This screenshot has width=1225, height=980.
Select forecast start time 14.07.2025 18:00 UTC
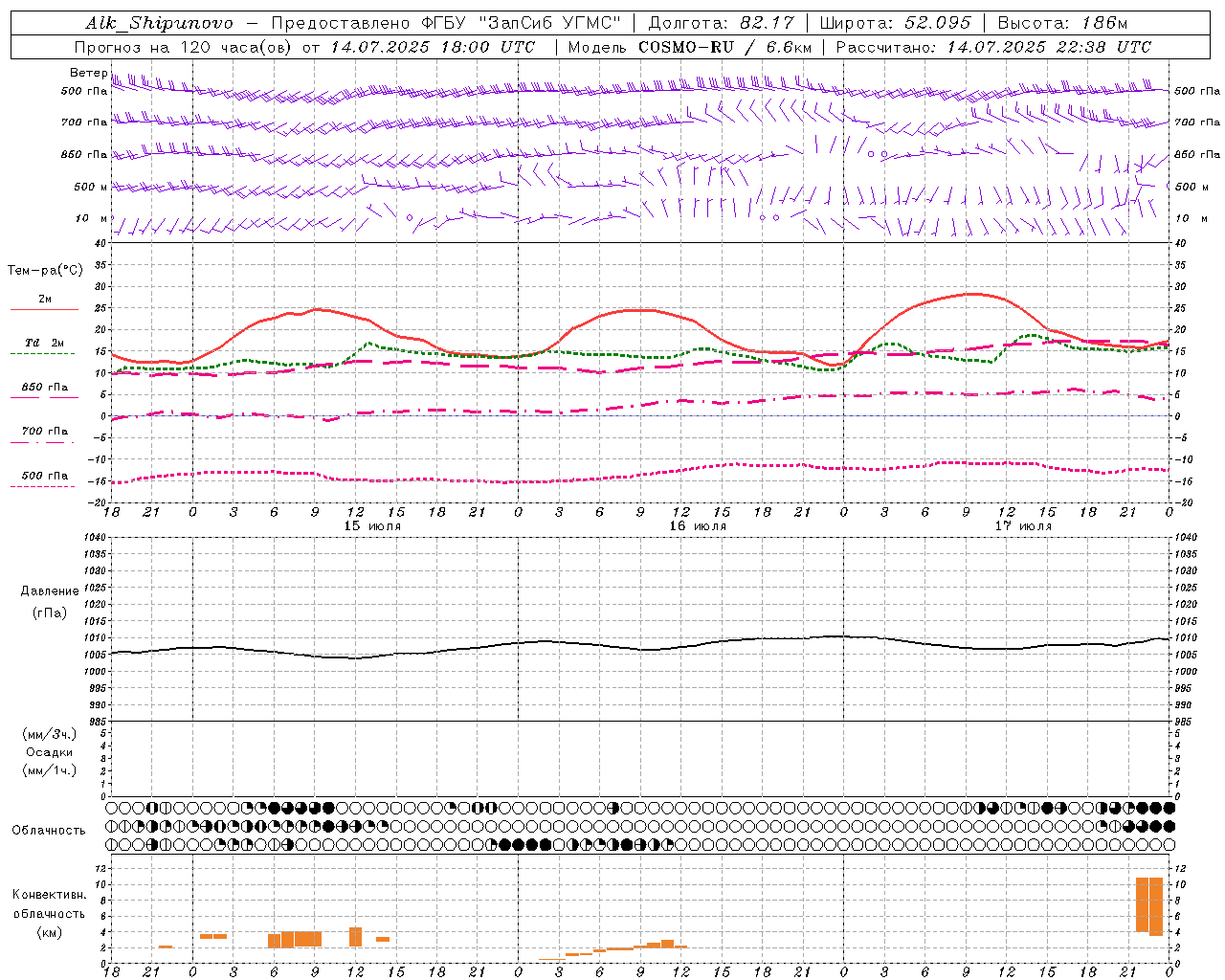(434, 47)
